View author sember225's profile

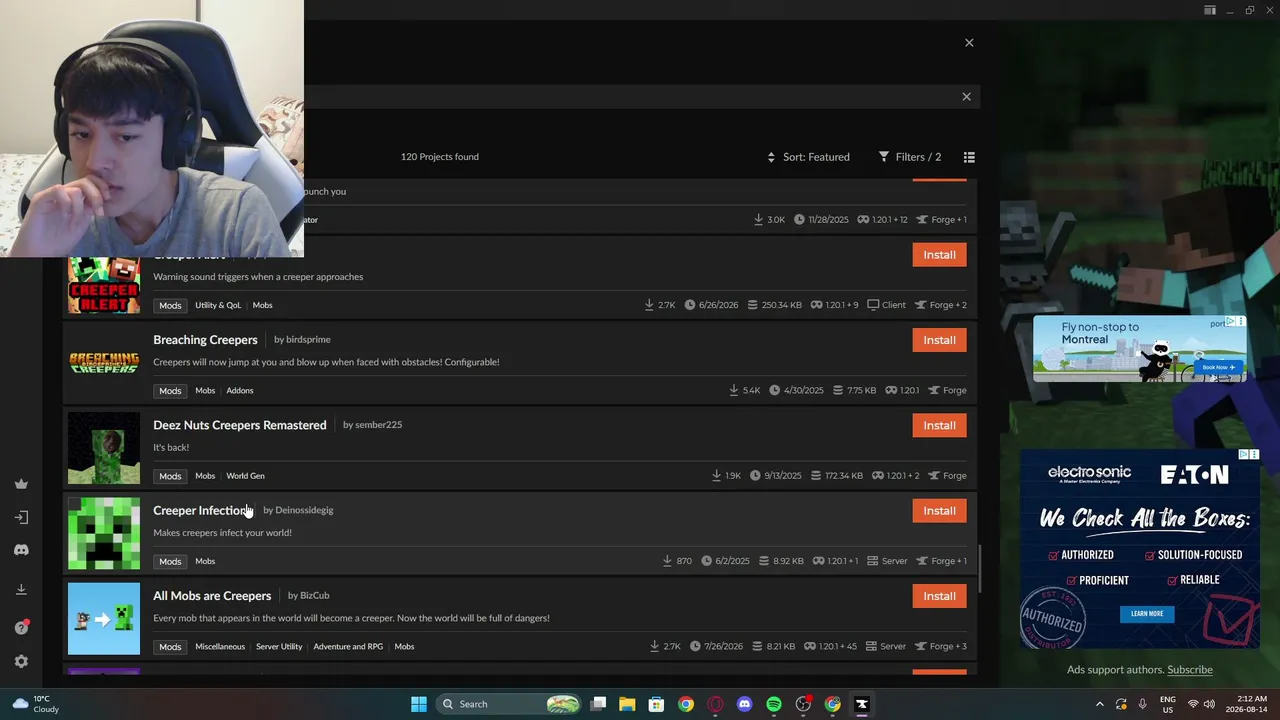click(372, 425)
